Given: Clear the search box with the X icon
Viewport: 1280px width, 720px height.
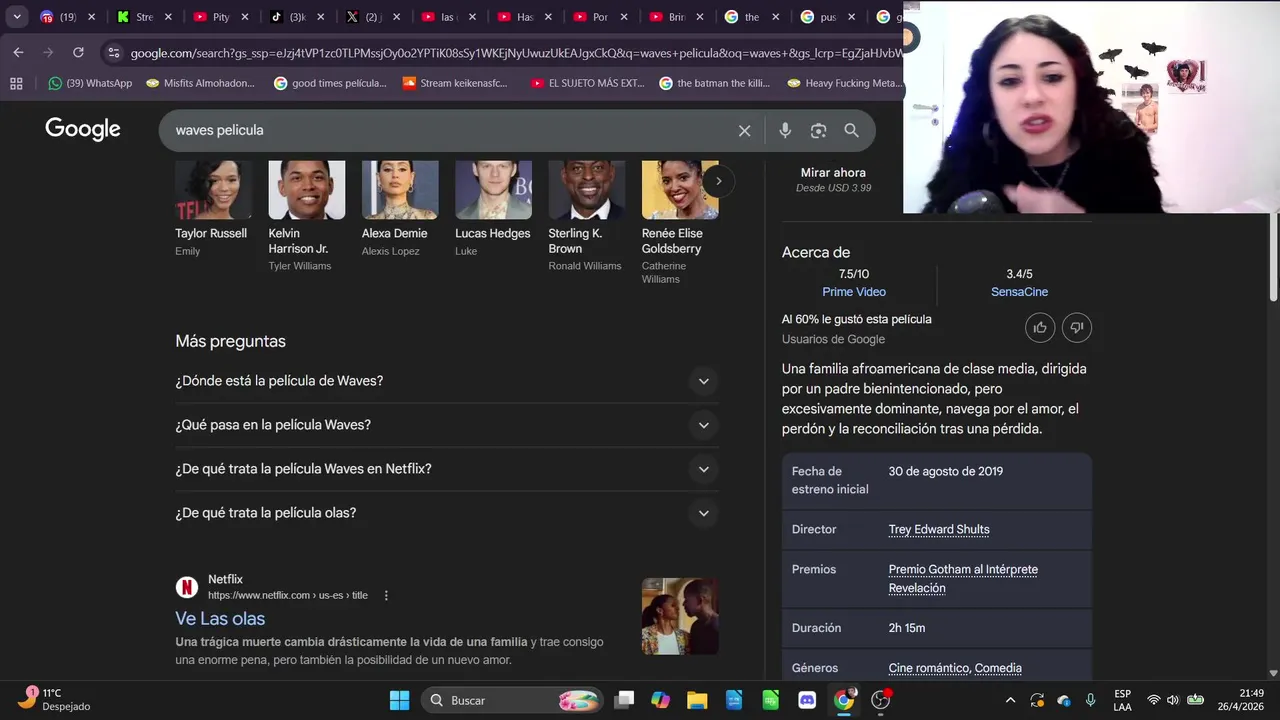Looking at the screenshot, I should coord(744,130).
